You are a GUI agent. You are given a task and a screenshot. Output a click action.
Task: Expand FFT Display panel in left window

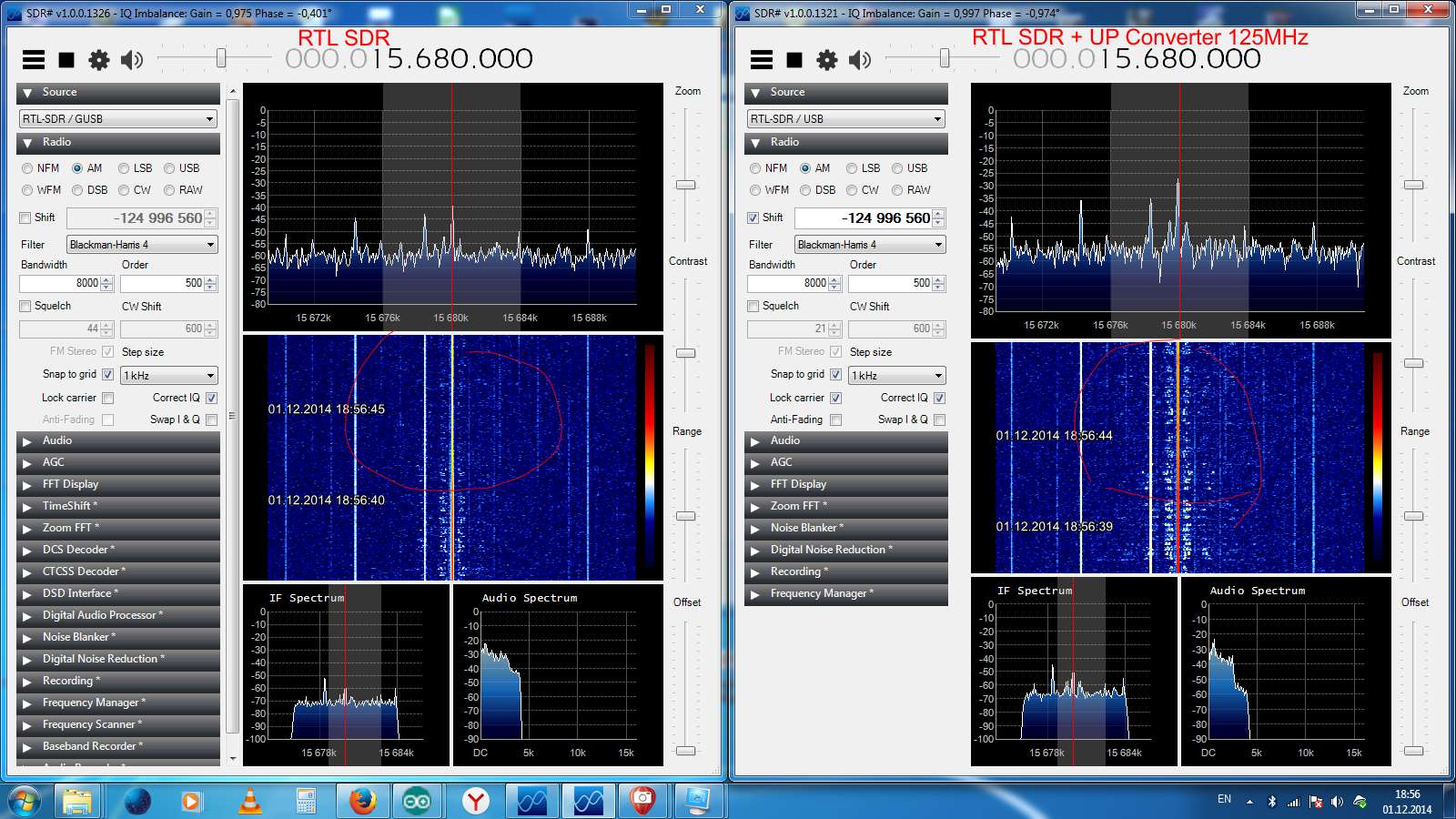(118, 484)
